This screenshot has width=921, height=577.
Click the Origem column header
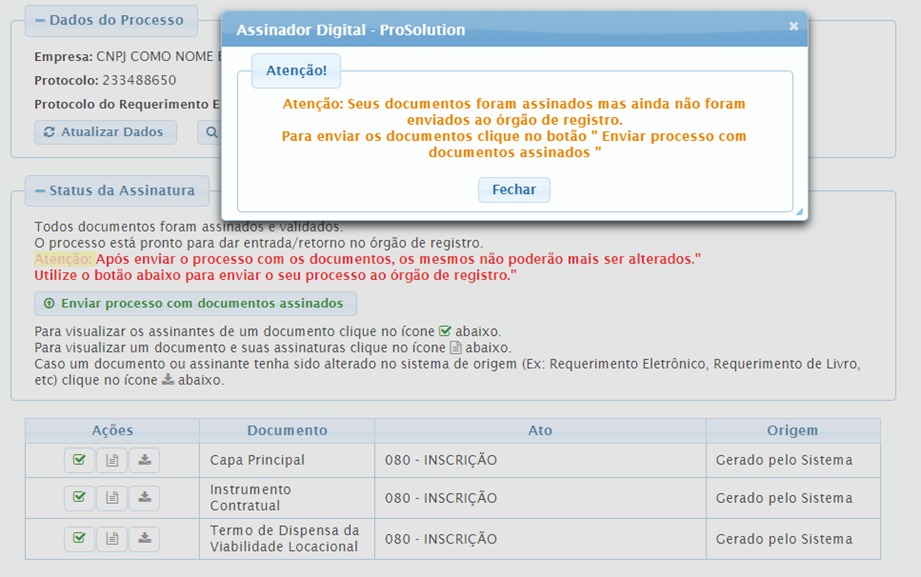coord(793,430)
